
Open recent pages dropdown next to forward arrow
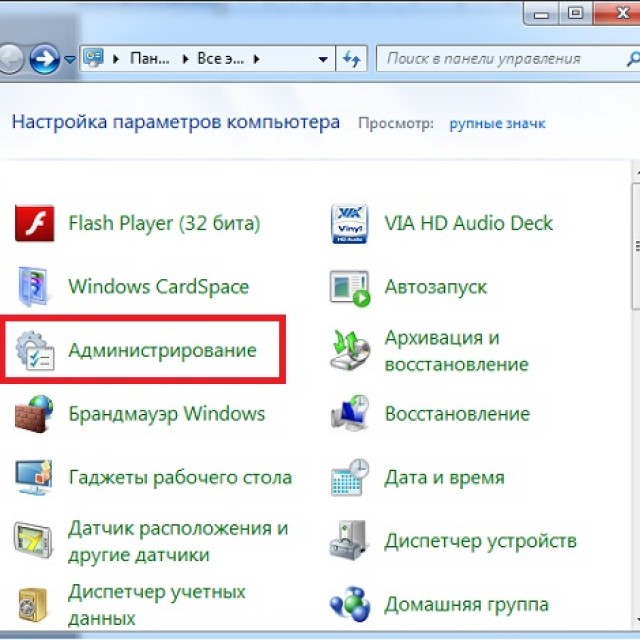click(x=70, y=60)
